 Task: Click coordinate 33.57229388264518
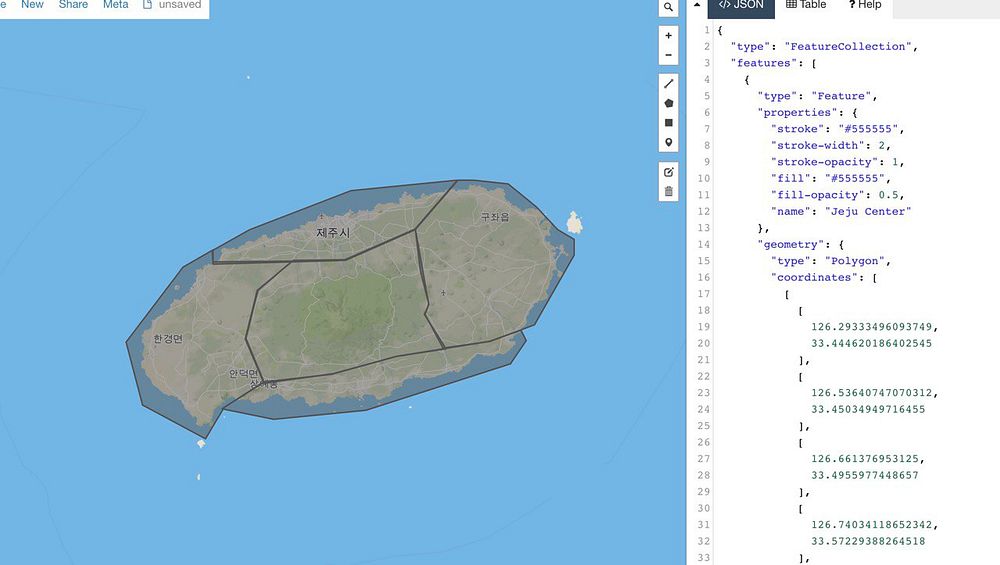(x=868, y=541)
